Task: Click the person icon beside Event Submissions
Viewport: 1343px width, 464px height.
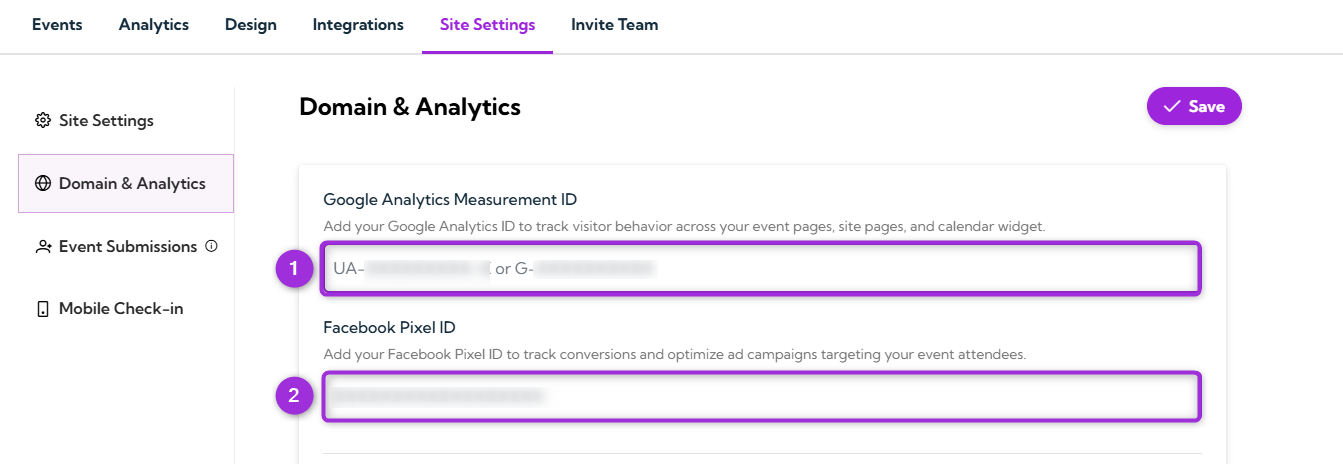Action: [x=42, y=247]
